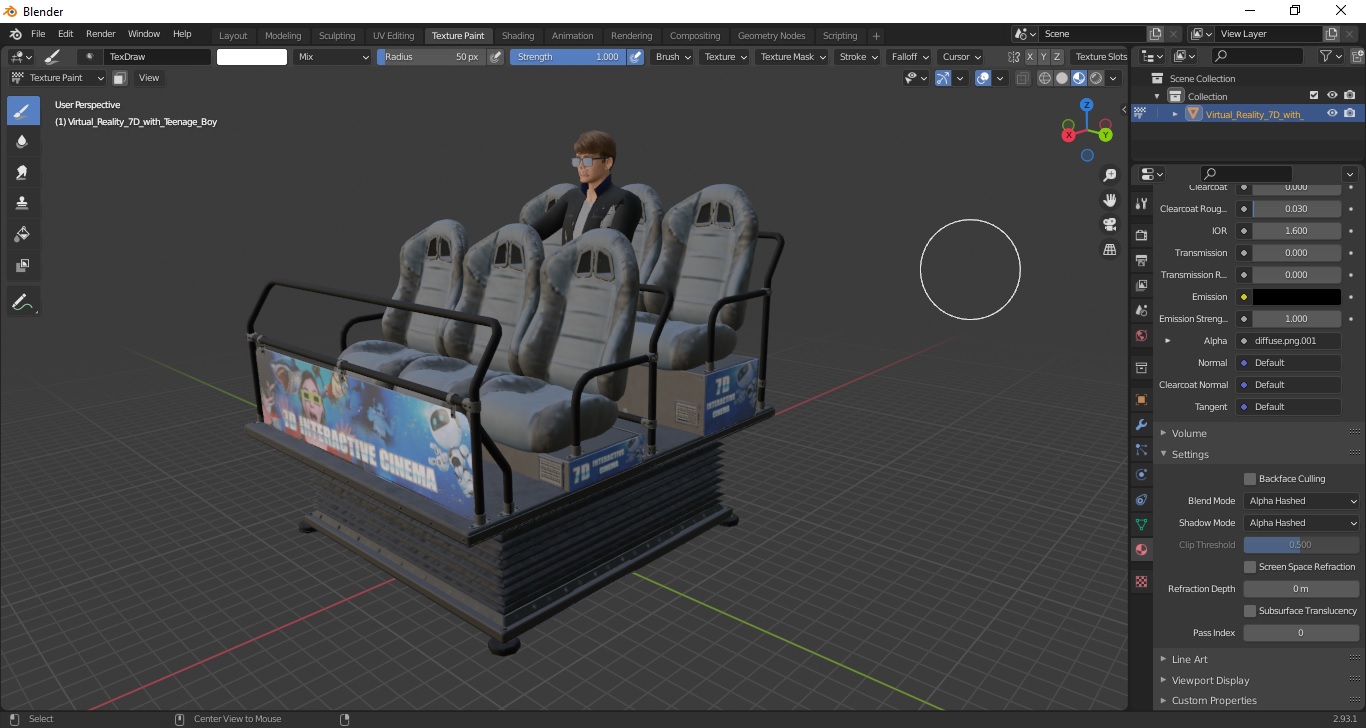Screen dimensions: 1366x728
Task: Open the Physics properties tab
Action: tap(1141, 474)
